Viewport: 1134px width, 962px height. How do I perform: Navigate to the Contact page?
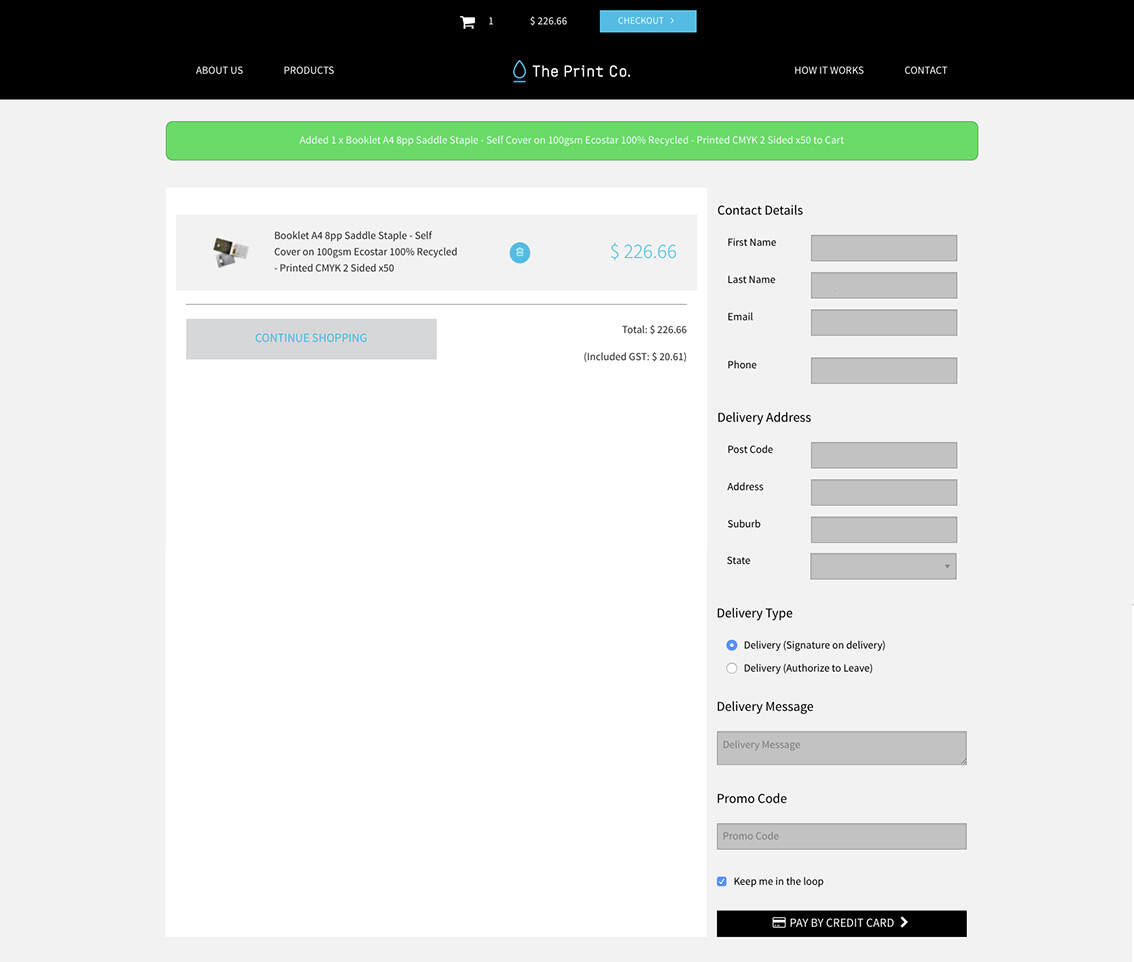coord(925,71)
